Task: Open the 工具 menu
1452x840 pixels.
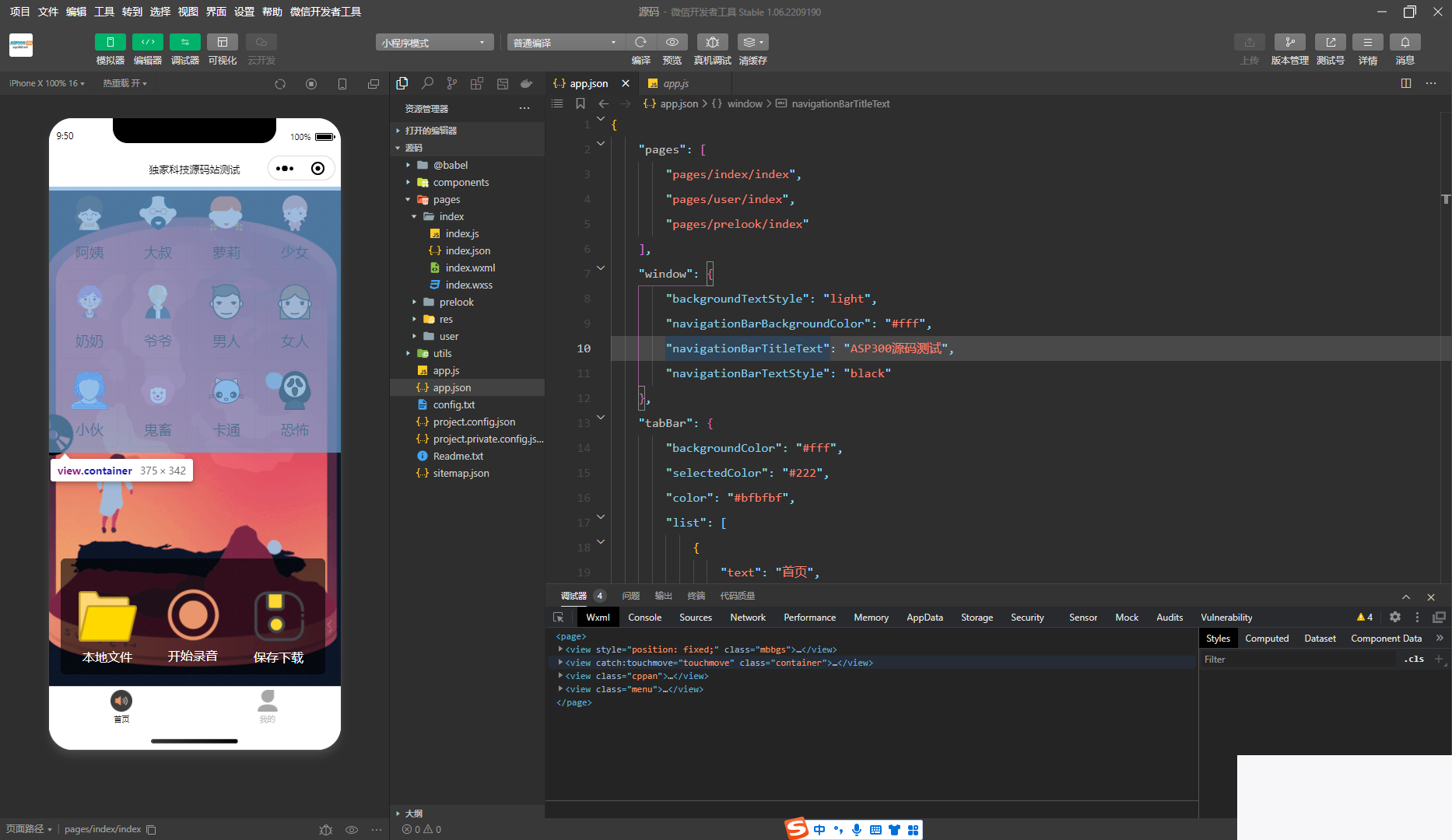Action: point(104,12)
